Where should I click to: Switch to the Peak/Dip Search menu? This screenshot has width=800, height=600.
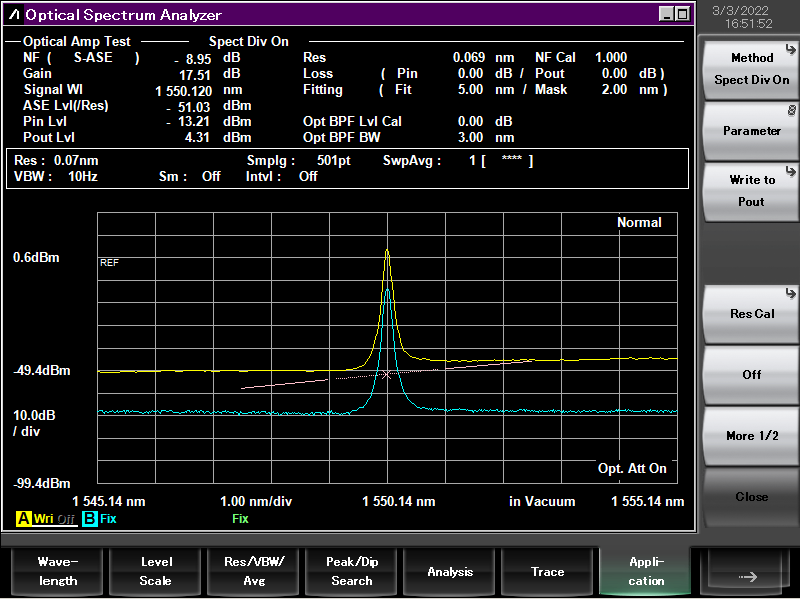351,571
